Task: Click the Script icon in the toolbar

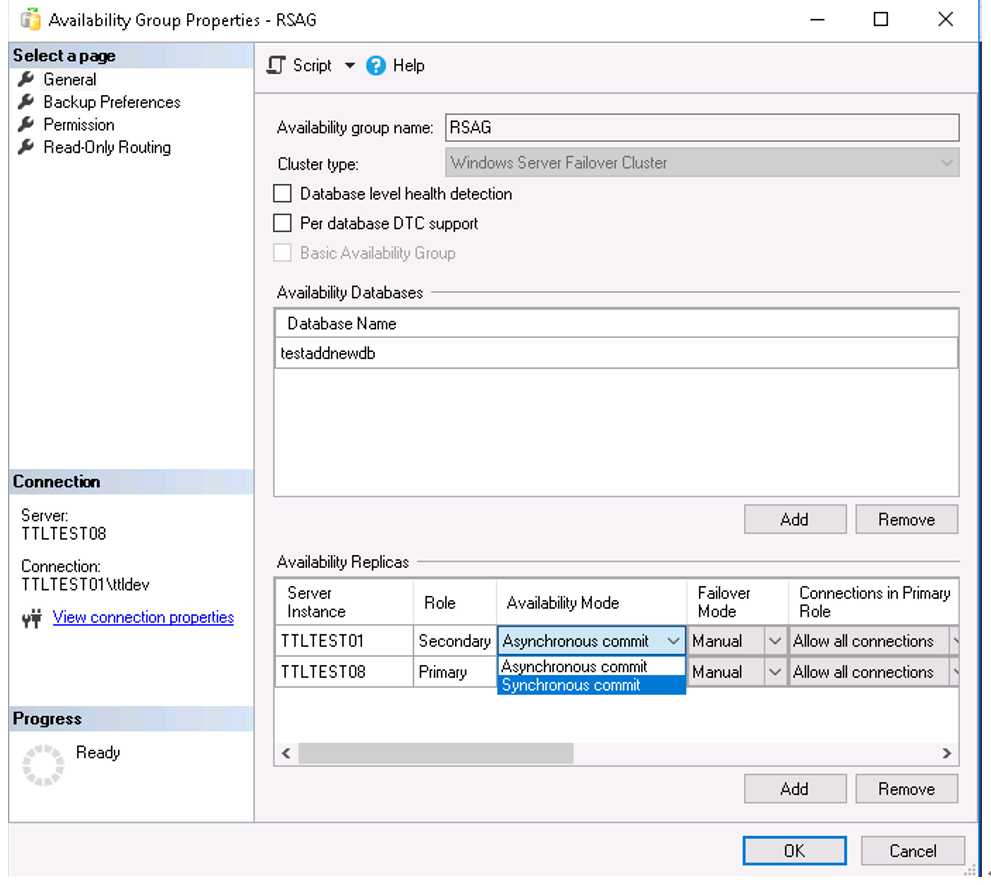Action: [x=276, y=65]
